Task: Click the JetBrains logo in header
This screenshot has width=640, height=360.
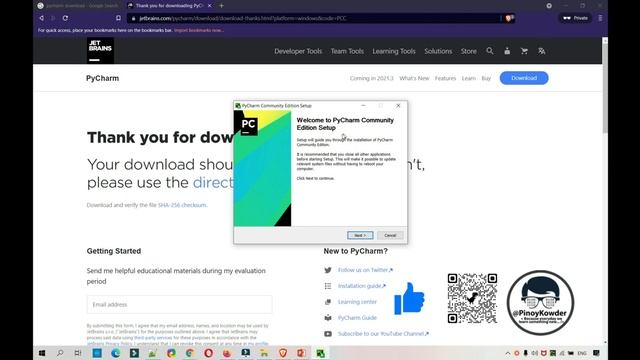Action: tap(100, 51)
